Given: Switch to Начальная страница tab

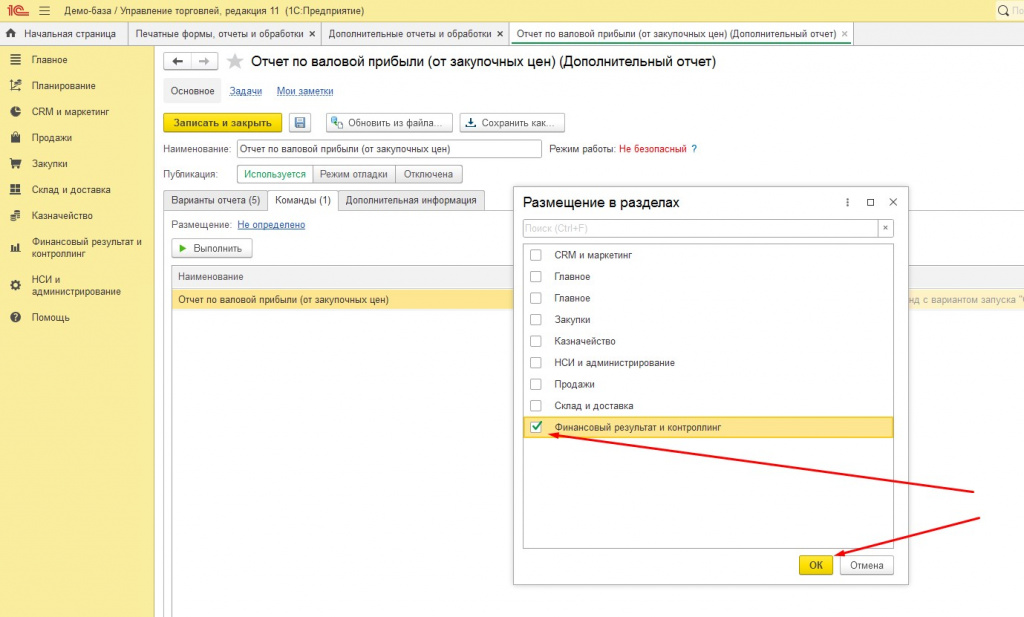Looking at the screenshot, I should coord(63,34).
